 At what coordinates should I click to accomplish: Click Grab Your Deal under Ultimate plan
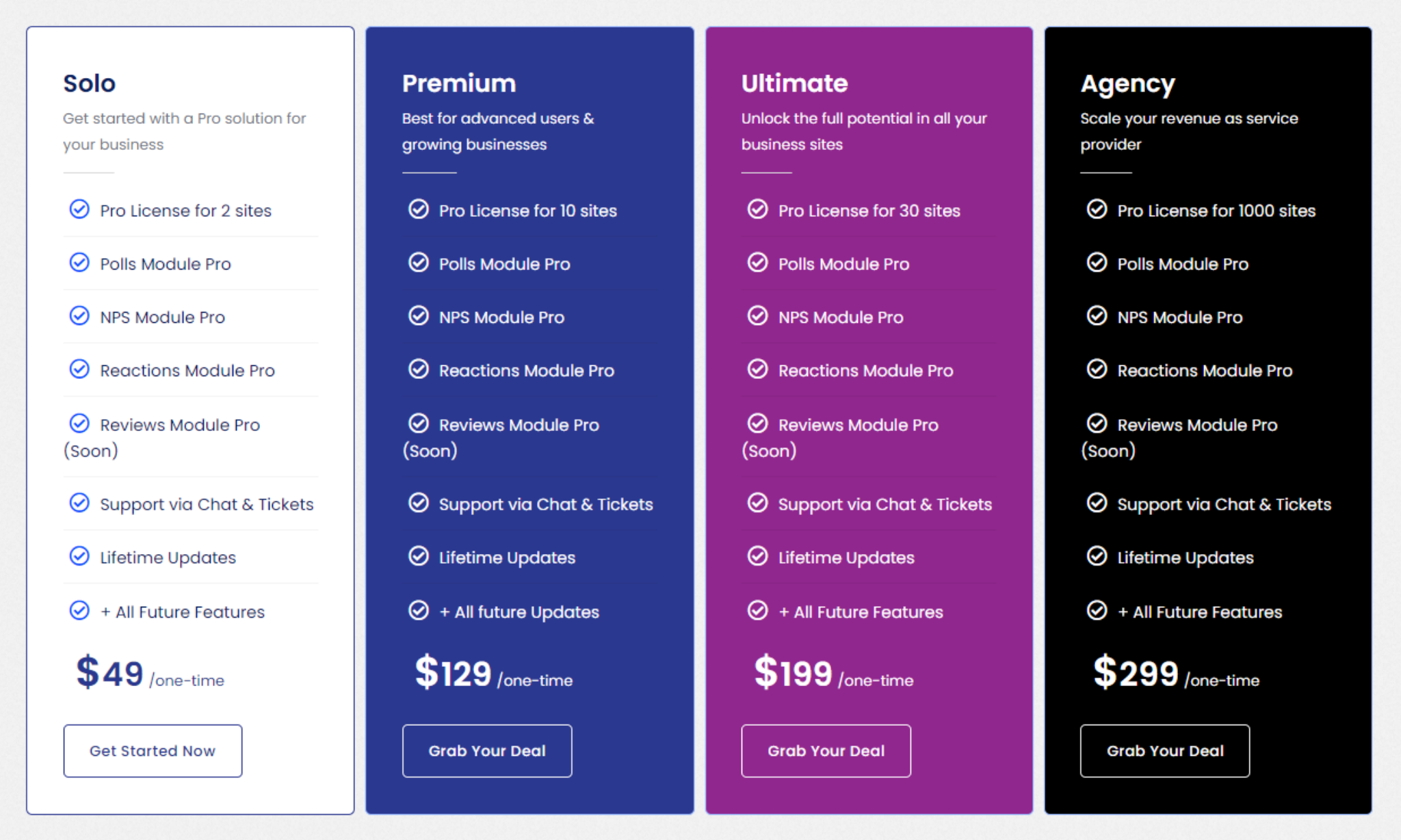tap(826, 750)
